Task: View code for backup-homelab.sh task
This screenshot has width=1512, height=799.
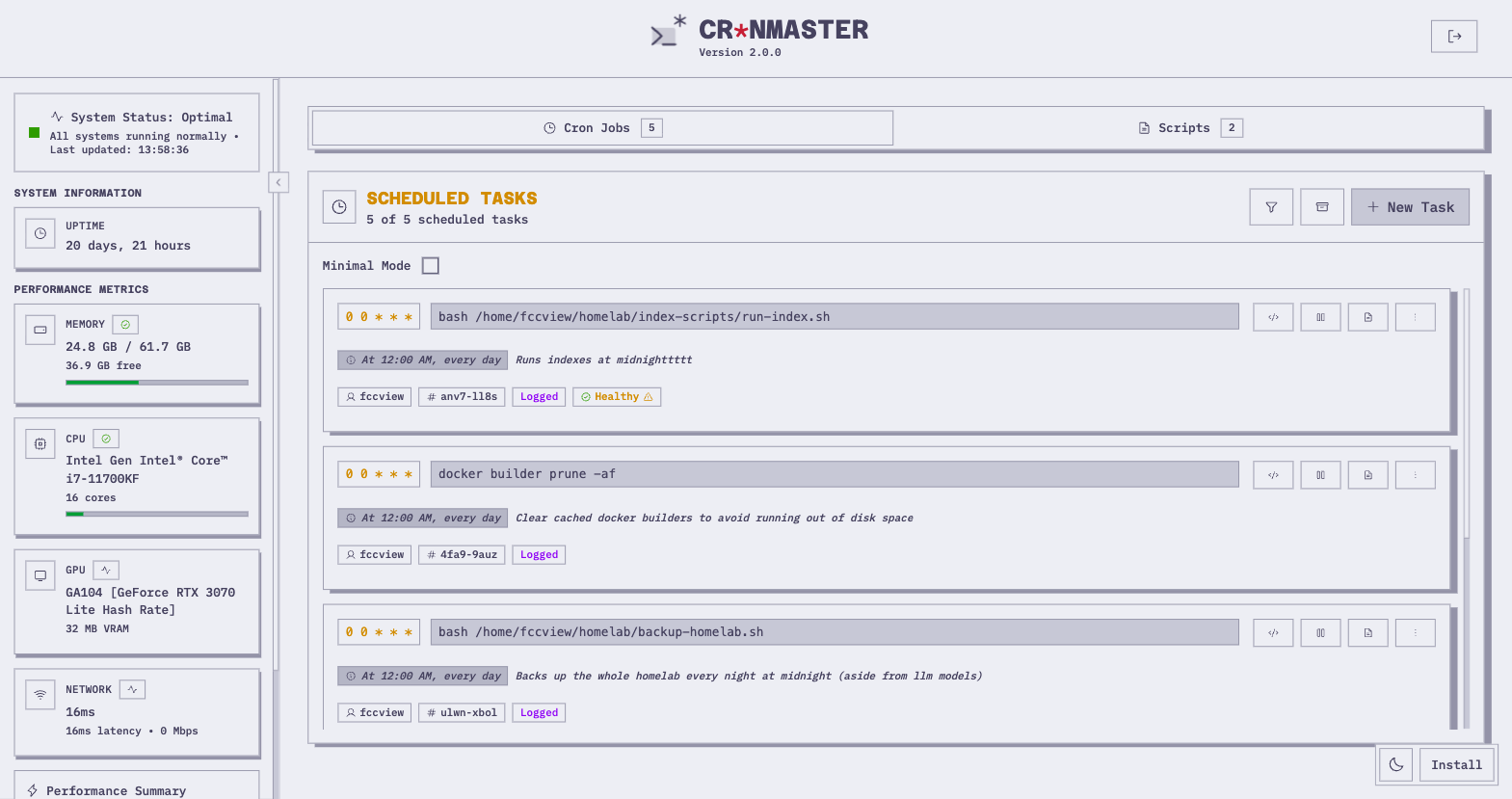Action: [x=1273, y=633]
